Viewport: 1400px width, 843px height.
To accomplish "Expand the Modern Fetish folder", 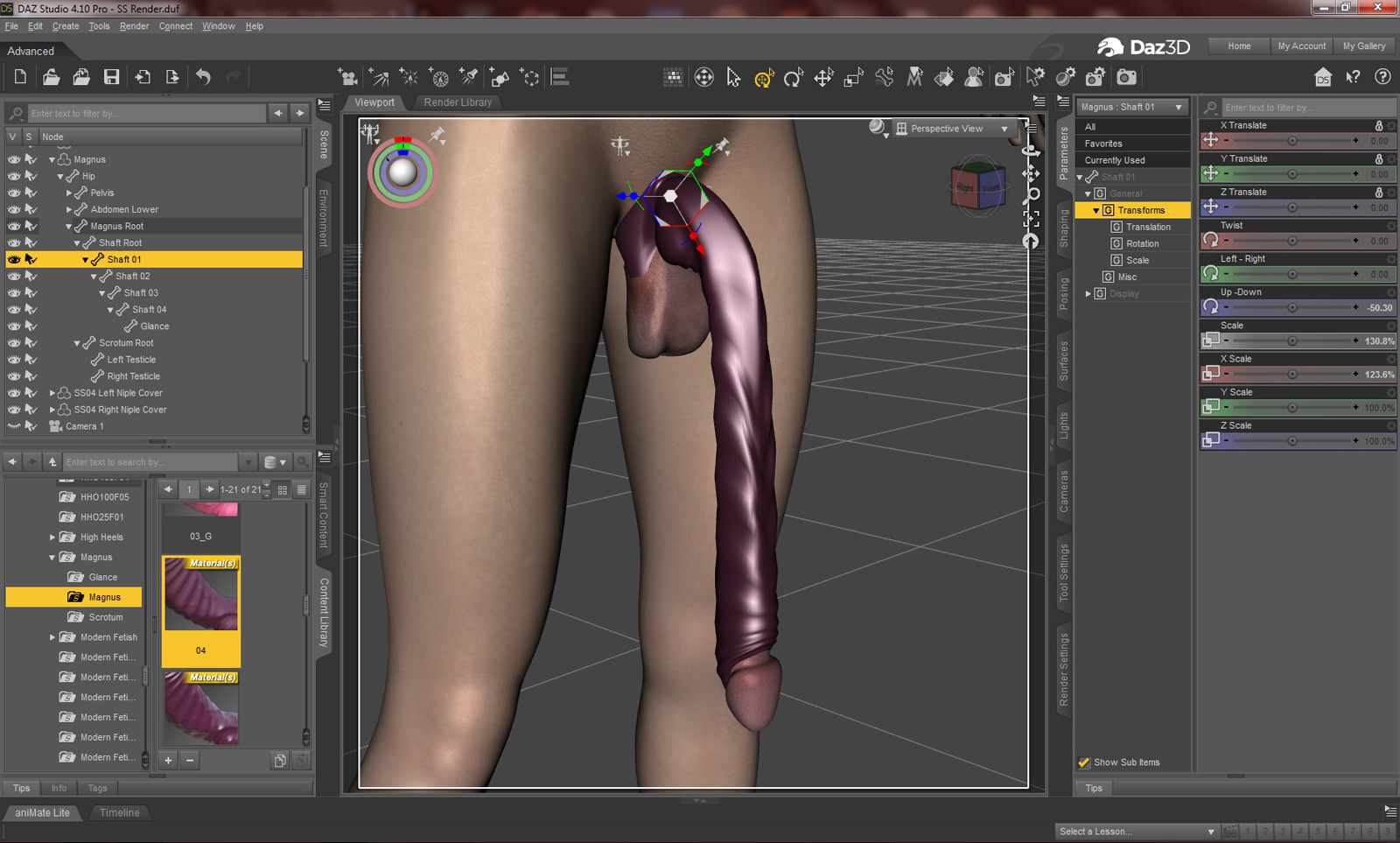I will [52, 637].
